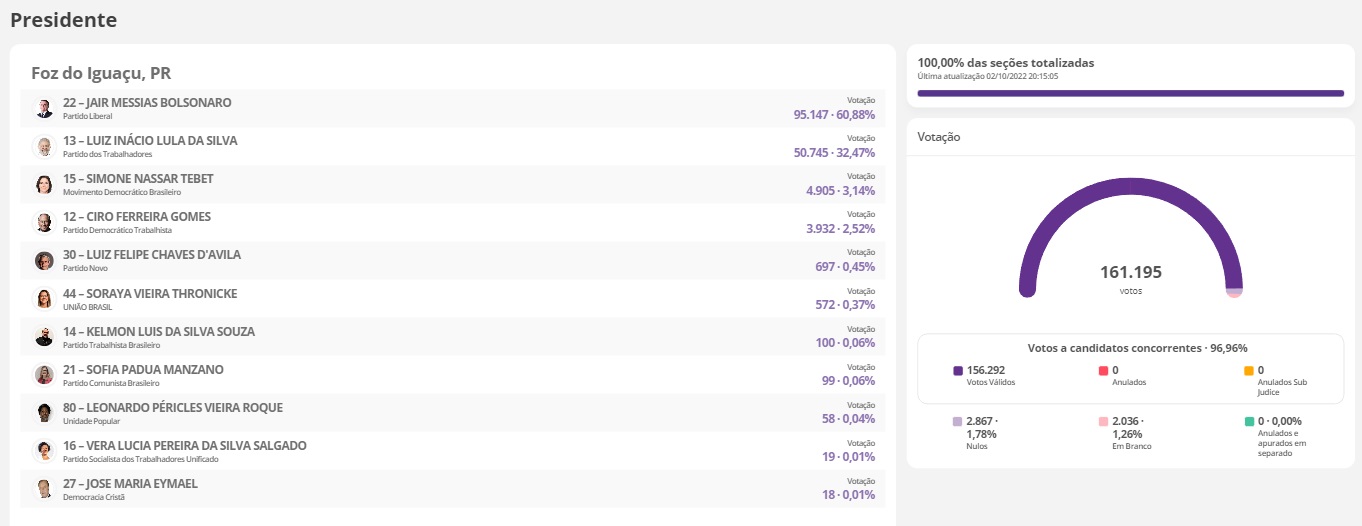Click the pink Em Branco legend swatch
The image size is (1362, 526).
click(1103, 422)
